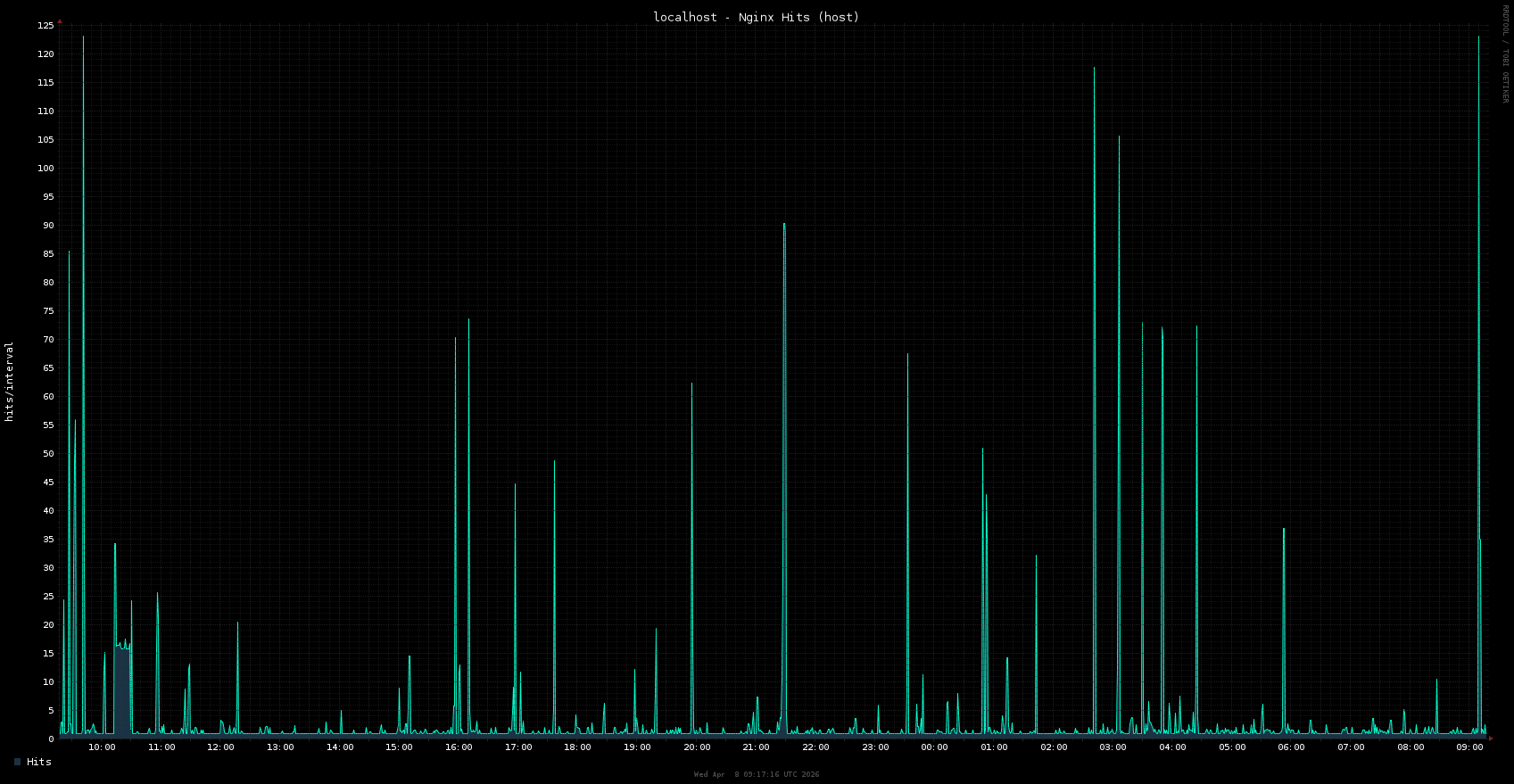Click the 30 y-axis value

[48, 568]
